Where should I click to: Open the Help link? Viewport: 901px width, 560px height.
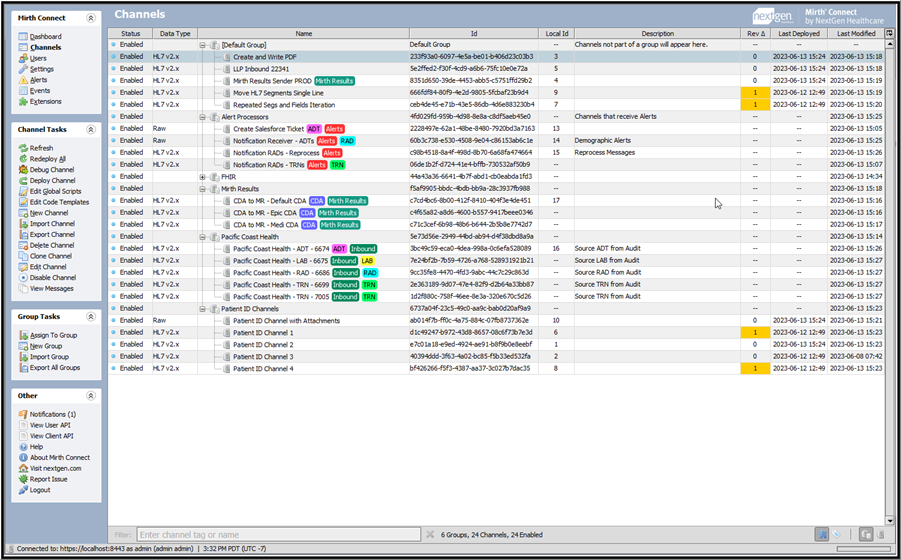point(36,447)
